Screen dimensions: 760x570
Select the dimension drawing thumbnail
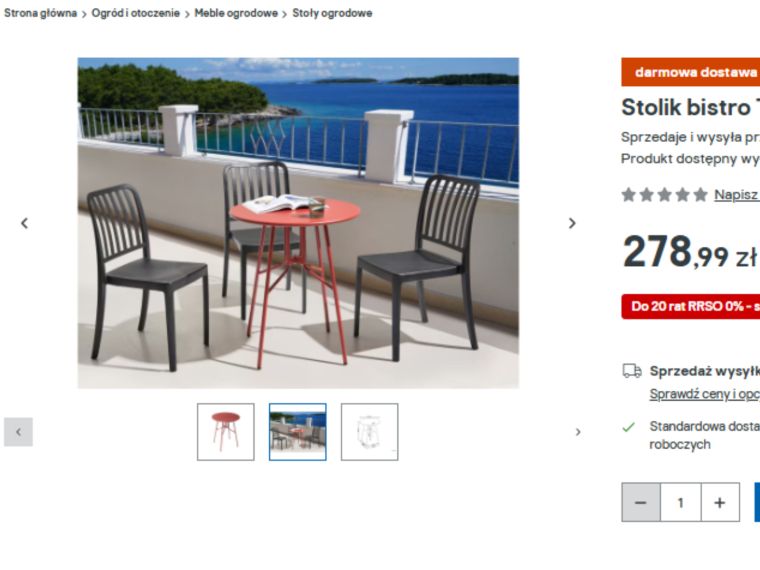point(370,432)
